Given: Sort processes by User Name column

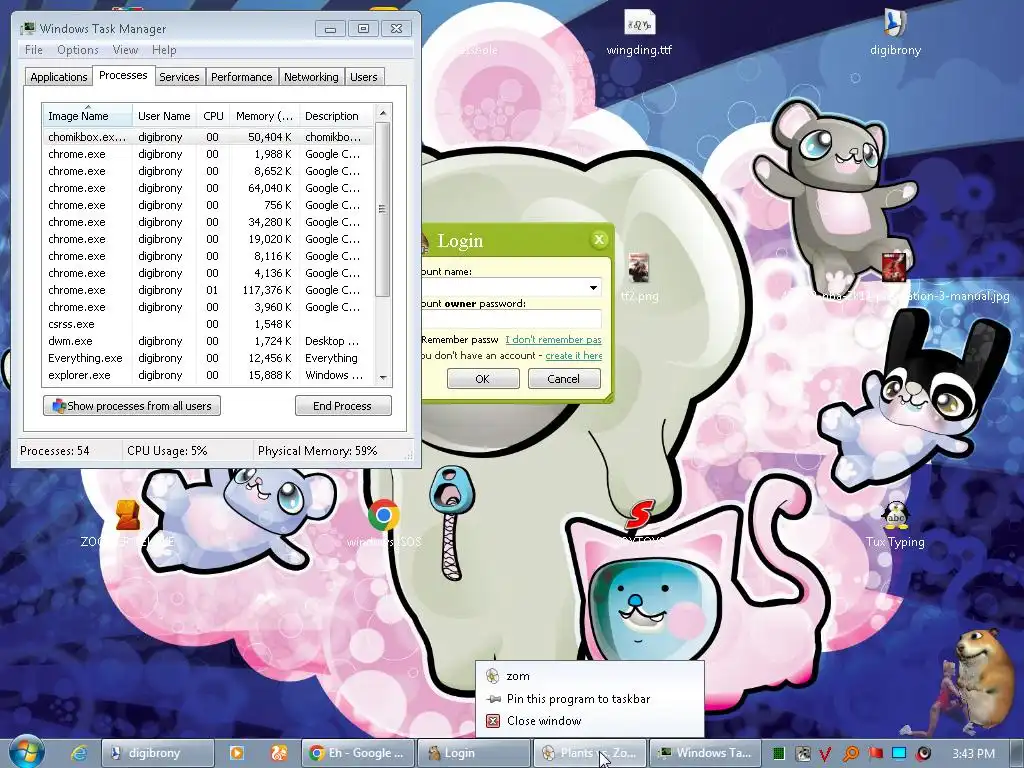Looking at the screenshot, I should (x=164, y=116).
